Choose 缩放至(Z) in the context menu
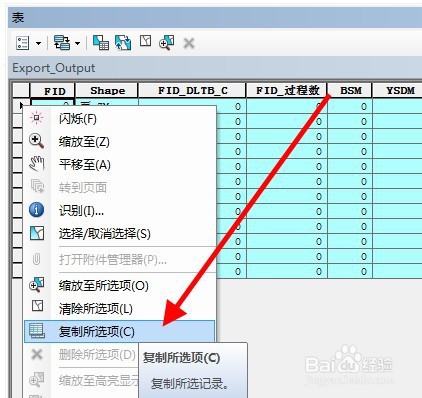Image resolution: width=422 pixels, height=398 pixels. 120,142
